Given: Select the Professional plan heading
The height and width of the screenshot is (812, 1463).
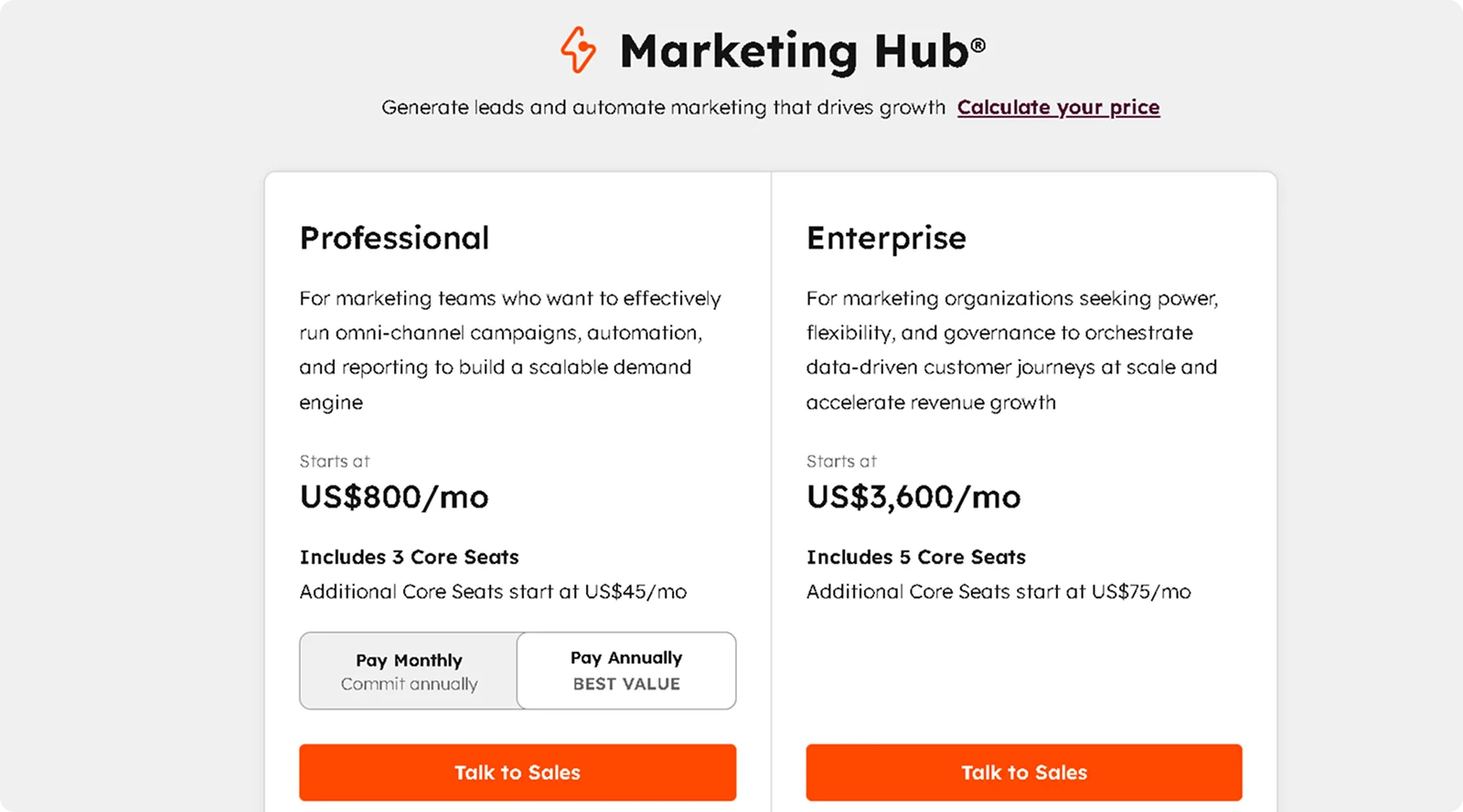Looking at the screenshot, I should point(394,238).
